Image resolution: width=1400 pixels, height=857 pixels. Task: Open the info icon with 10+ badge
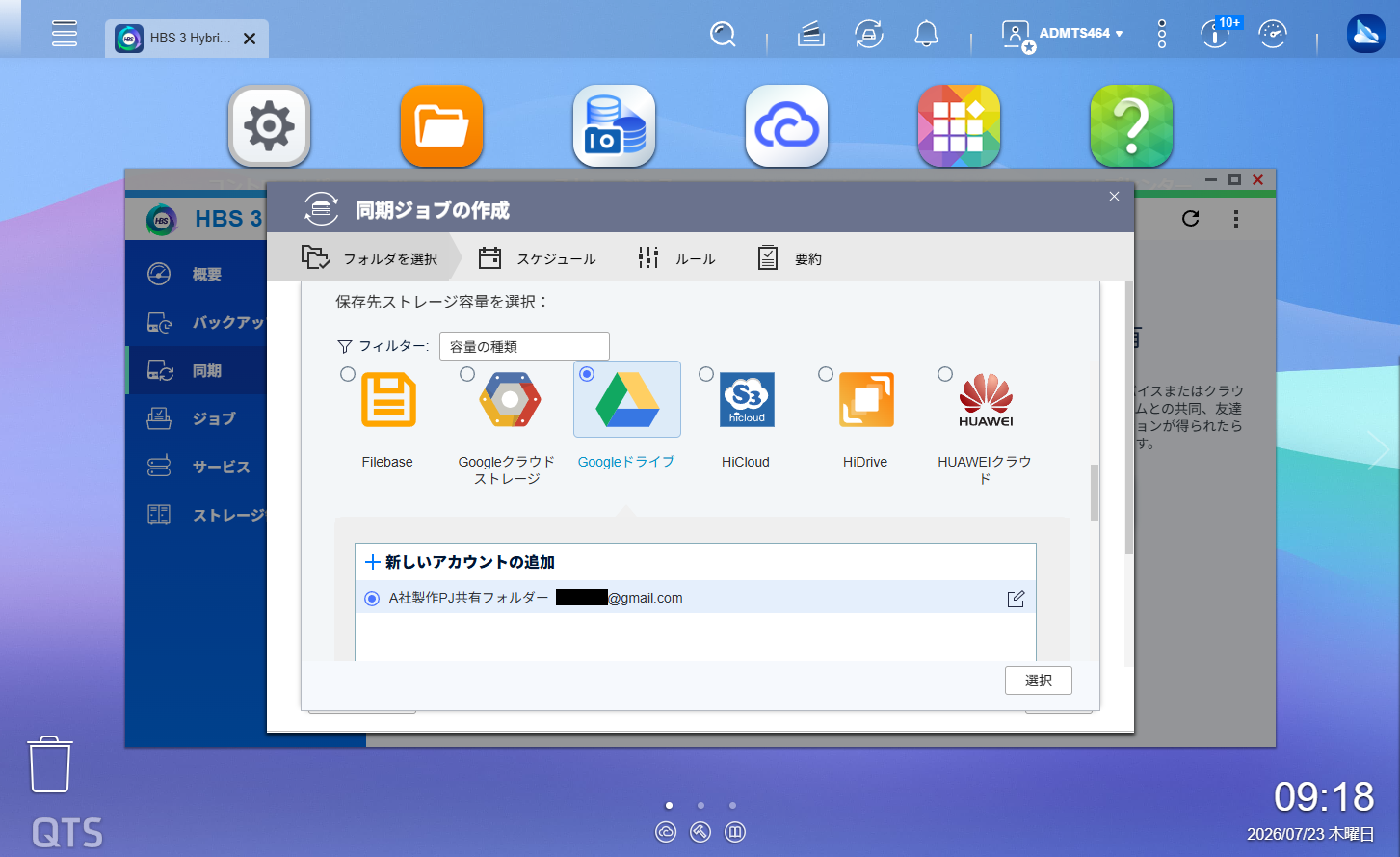tap(1216, 34)
